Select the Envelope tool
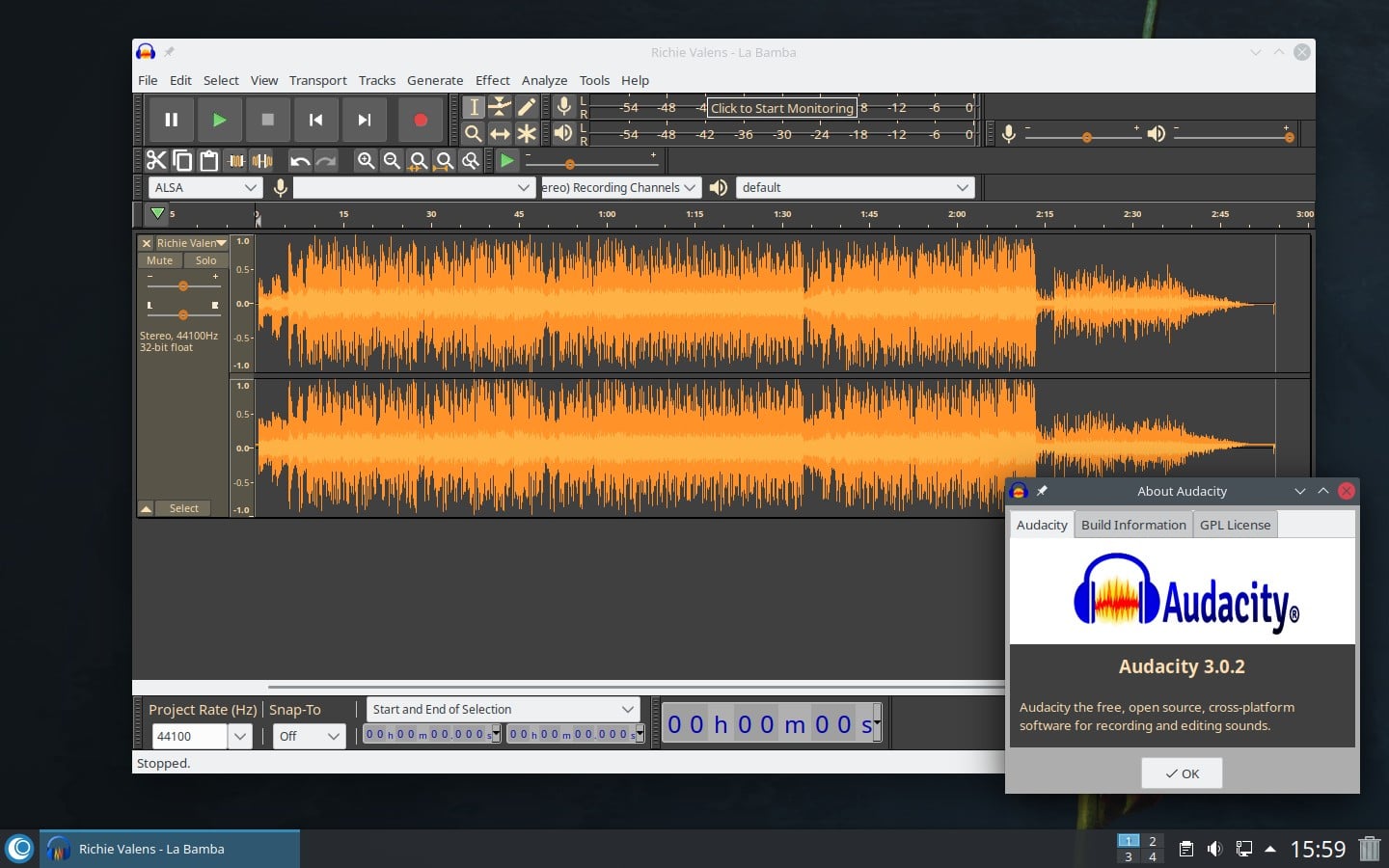The width and height of the screenshot is (1389, 868). click(x=501, y=107)
